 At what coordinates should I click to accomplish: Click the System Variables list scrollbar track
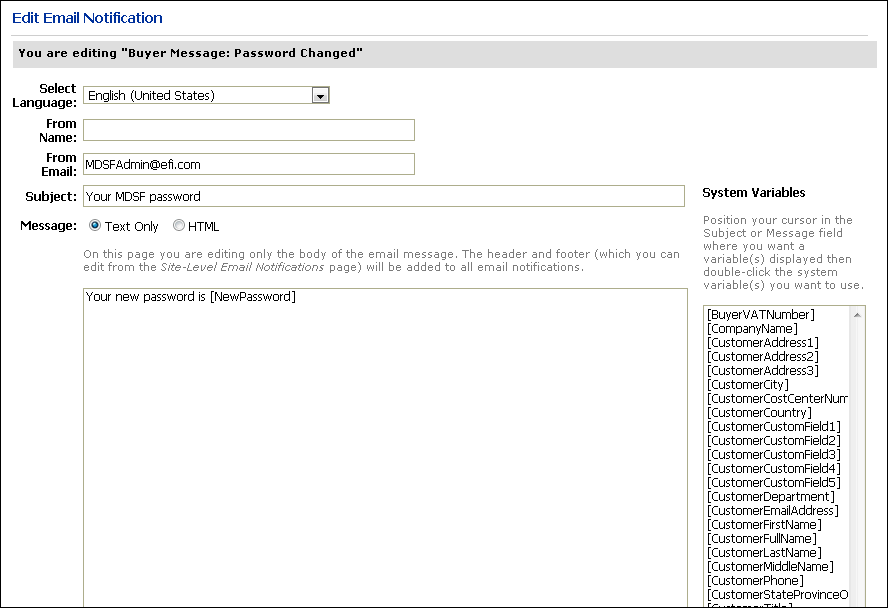tap(857, 460)
